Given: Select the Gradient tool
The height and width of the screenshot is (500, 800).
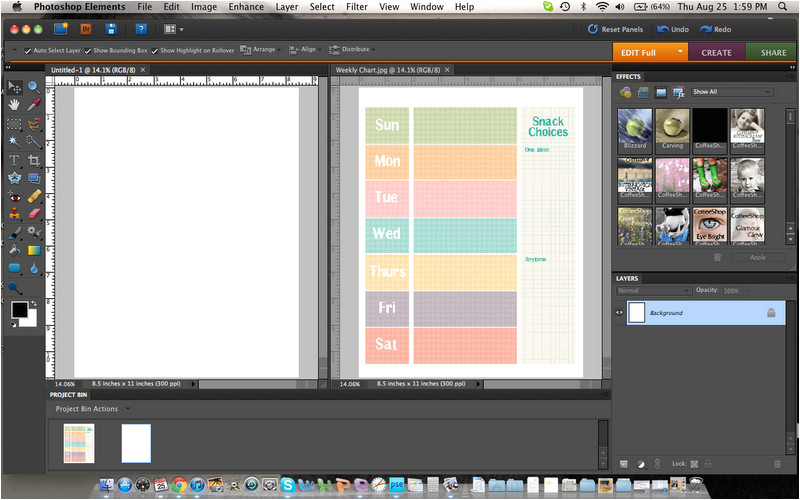Looking at the screenshot, I should (34, 251).
